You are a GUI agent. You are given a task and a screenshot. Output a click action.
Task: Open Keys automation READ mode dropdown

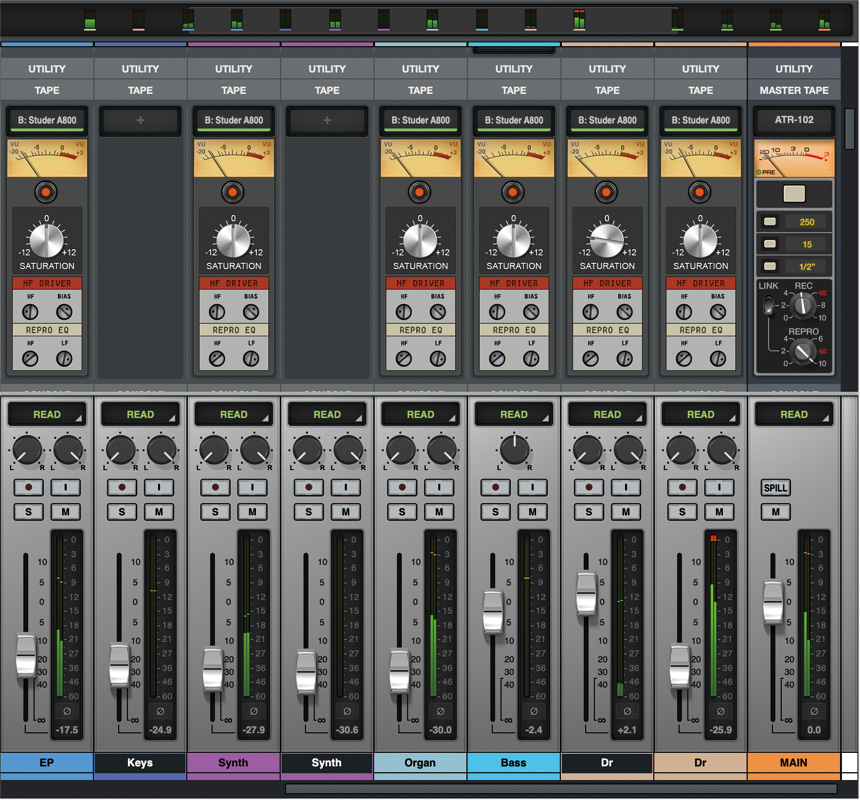(x=140, y=415)
